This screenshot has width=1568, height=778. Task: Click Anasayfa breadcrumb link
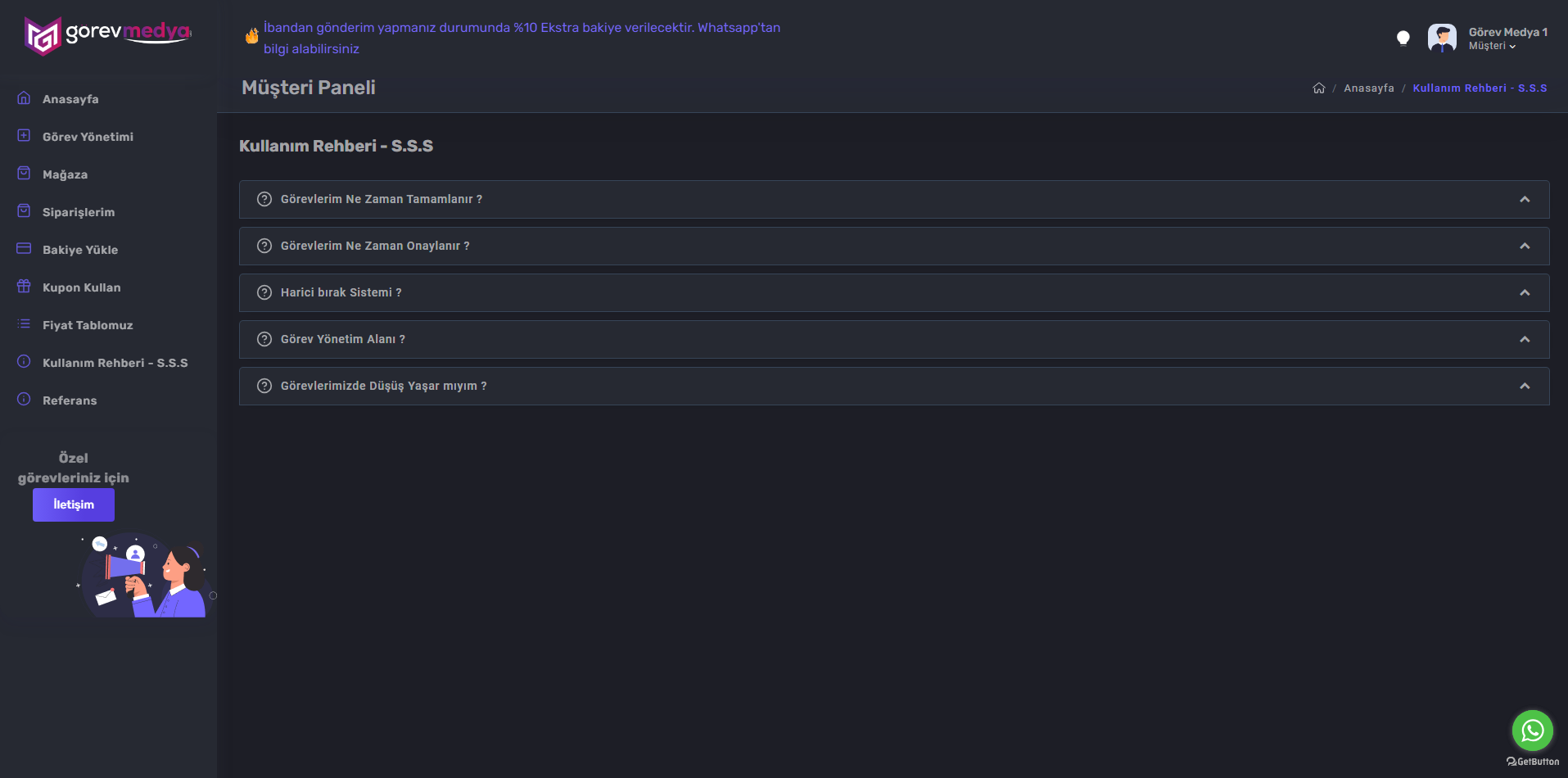coord(1368,88)
